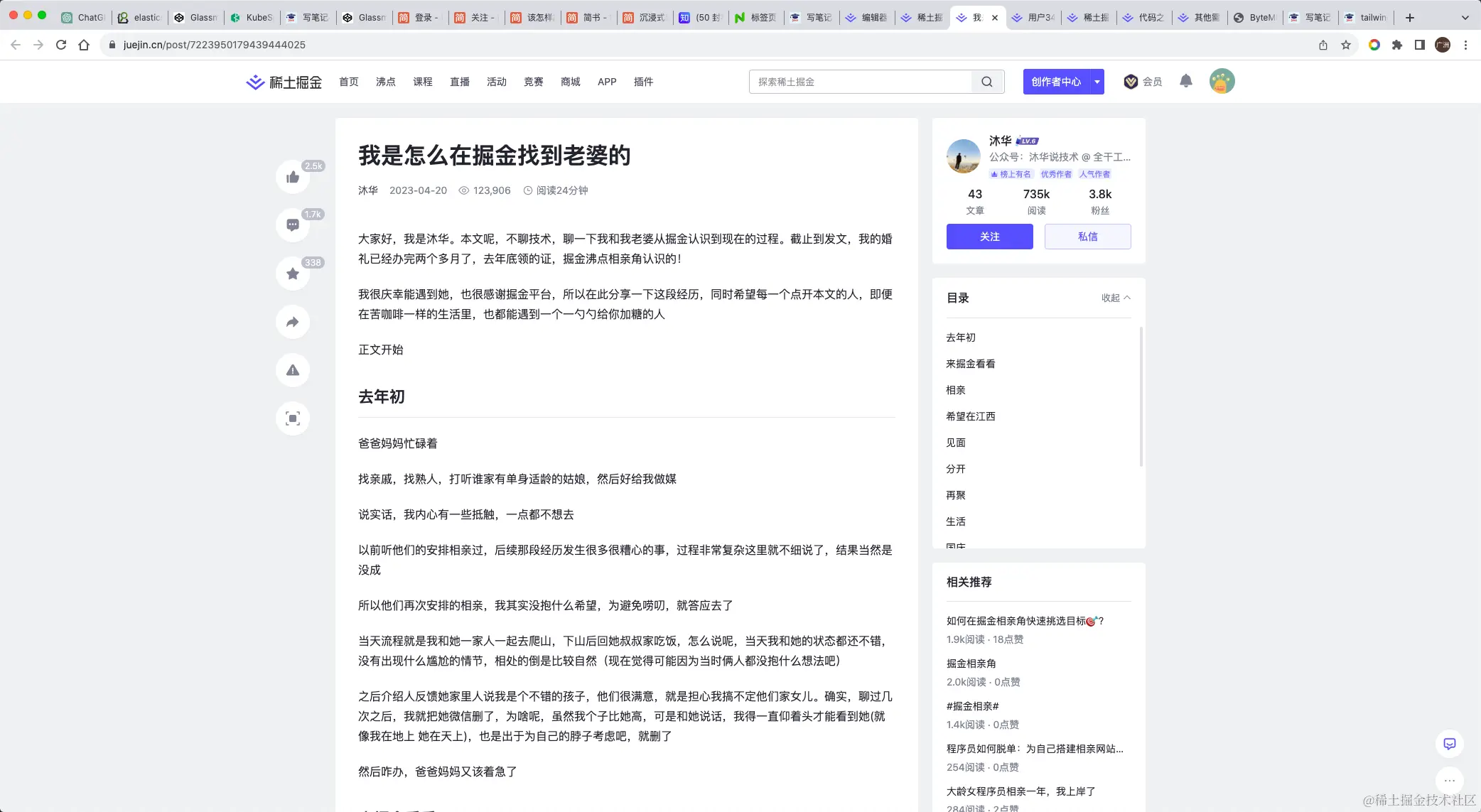Click the thumbs-up like icon
The height and width of the screenshot is (812, 1481).
293,177
